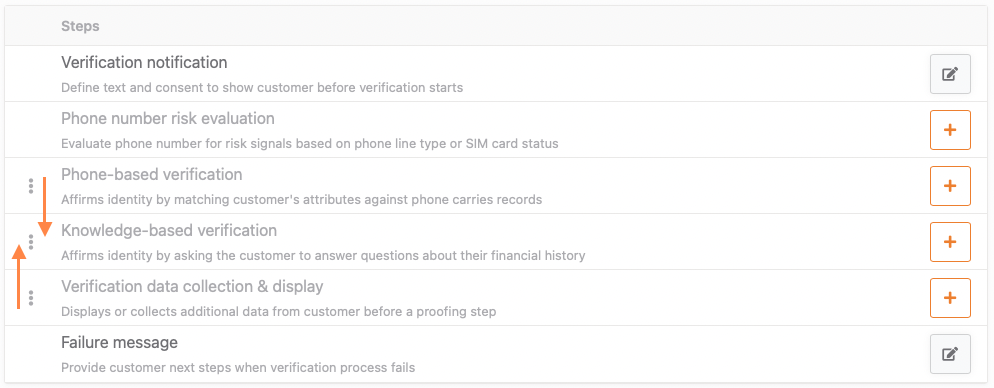Click the Steps column header
Viewport: 994px width, 388px height.
click(x=80, y=27)
